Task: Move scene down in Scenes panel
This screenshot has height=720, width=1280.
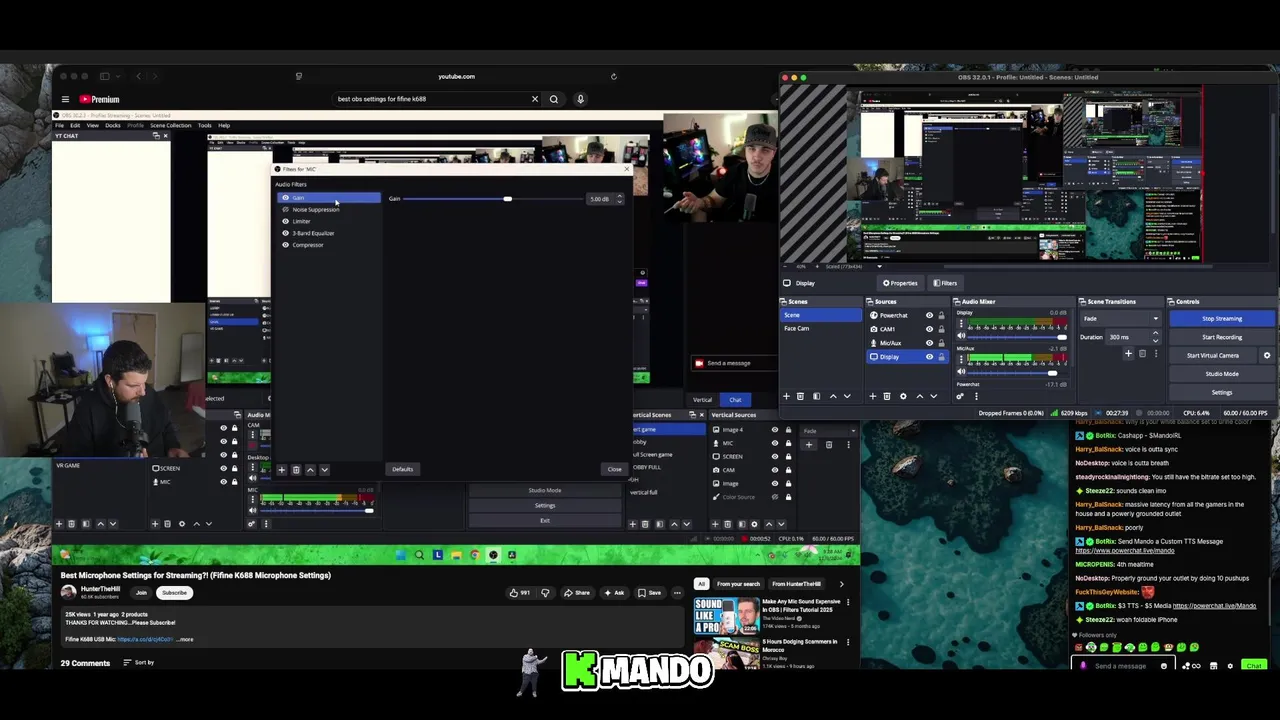Action: (847, 396)
